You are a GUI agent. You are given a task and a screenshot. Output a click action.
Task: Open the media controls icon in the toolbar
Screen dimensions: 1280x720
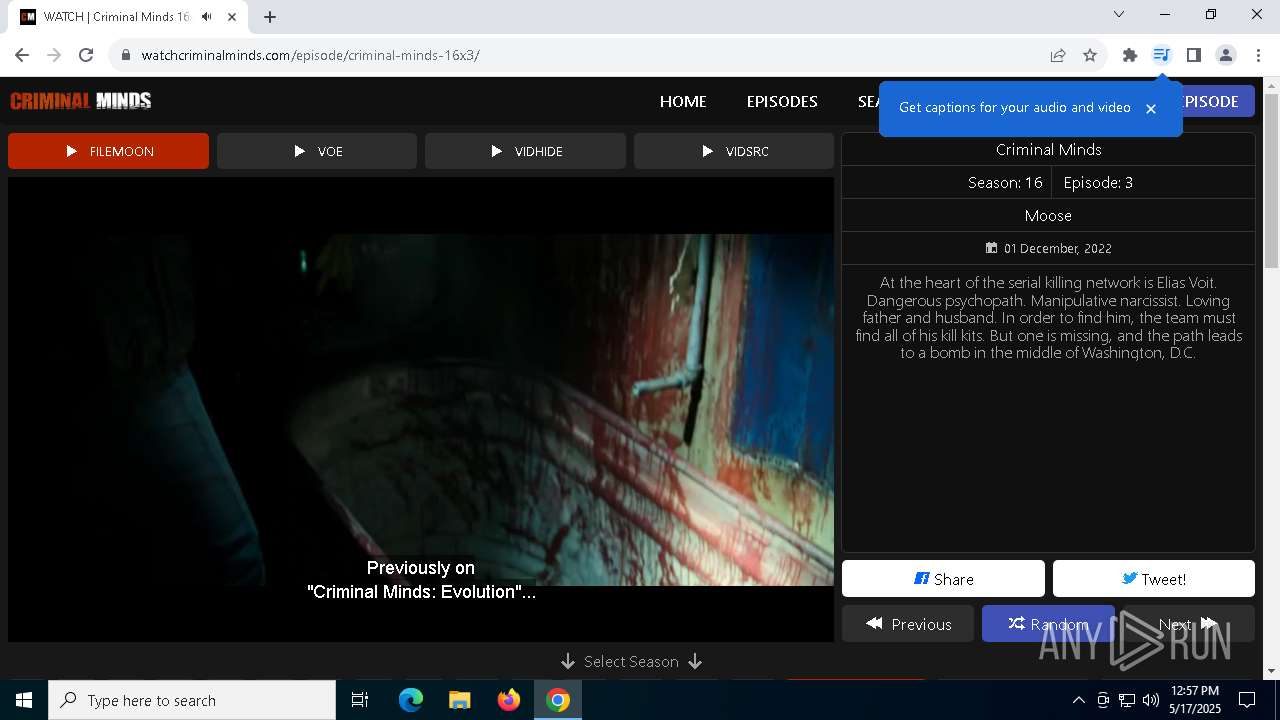(1161, 55)
